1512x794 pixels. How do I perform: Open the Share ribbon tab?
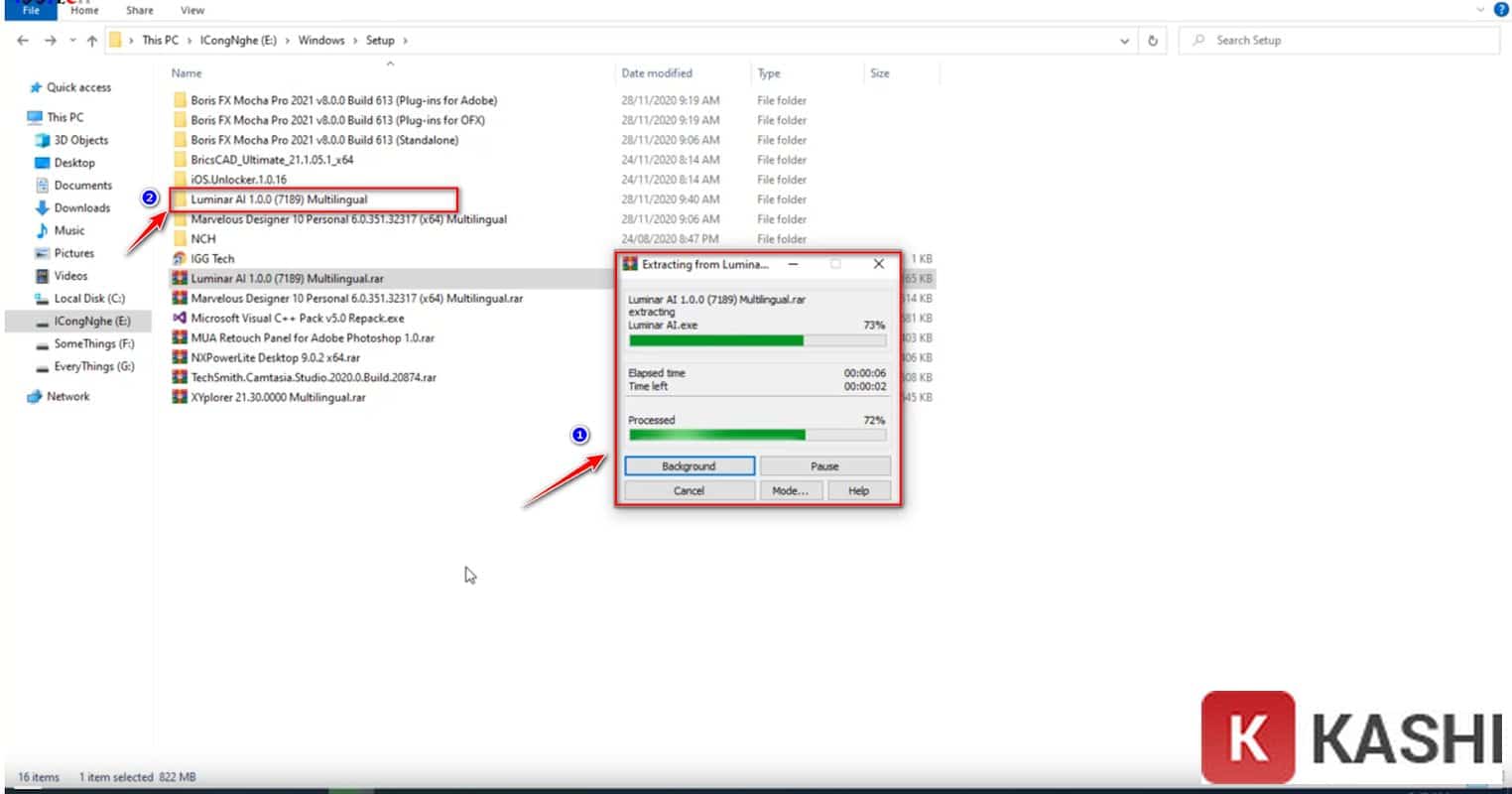(x=139, y=10)
